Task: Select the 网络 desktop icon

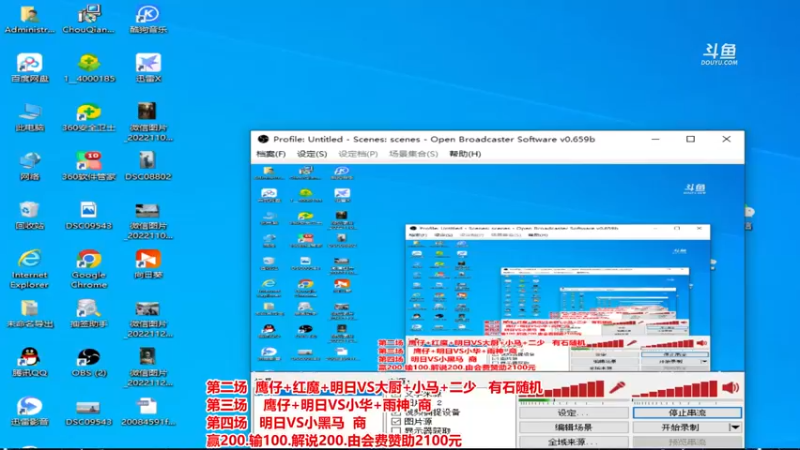Action: (30, 166)
